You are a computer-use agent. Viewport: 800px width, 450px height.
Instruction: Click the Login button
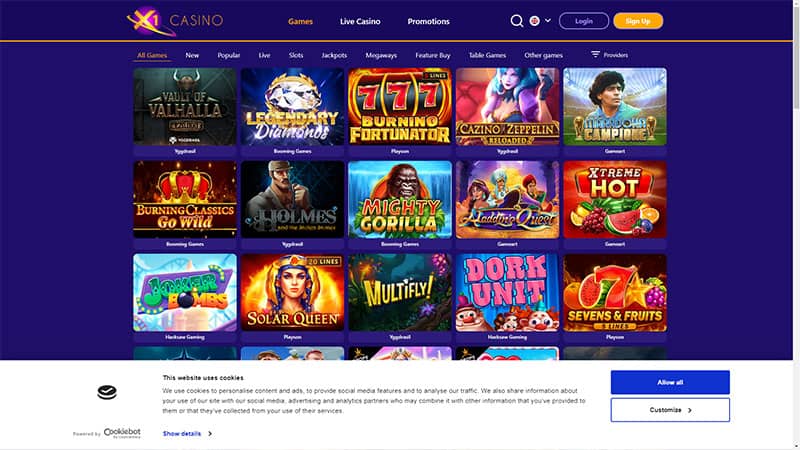point(584,21)
